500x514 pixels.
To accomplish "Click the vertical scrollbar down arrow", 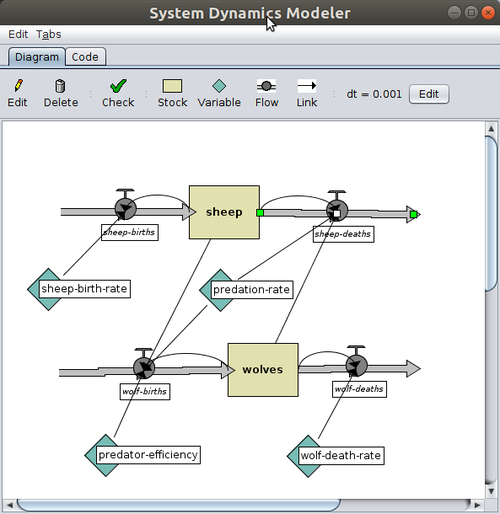I will (491, 491).
